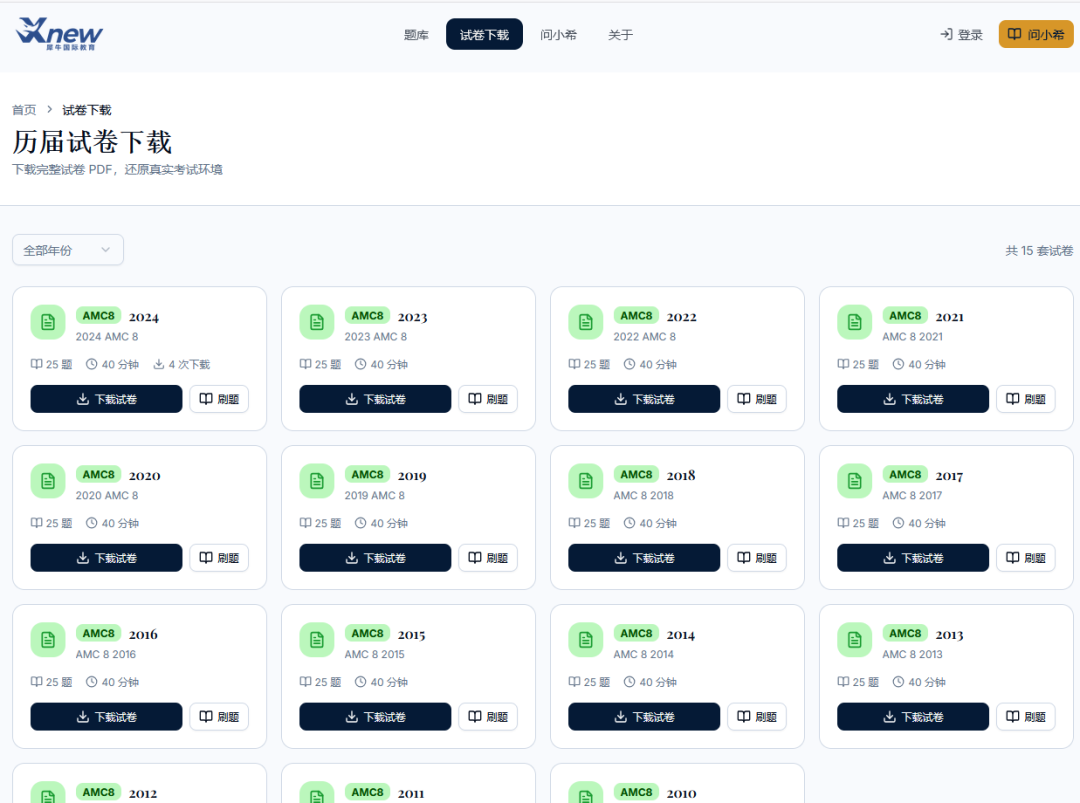Image resolution: width=1080 pixels, height=803 pixels.
Task: Click the orange 问小希 button
Action: tap(1036, 34)
